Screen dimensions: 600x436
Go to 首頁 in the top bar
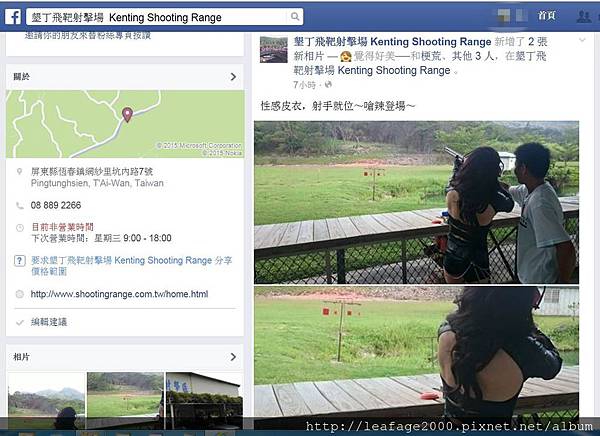coord(546,15)
